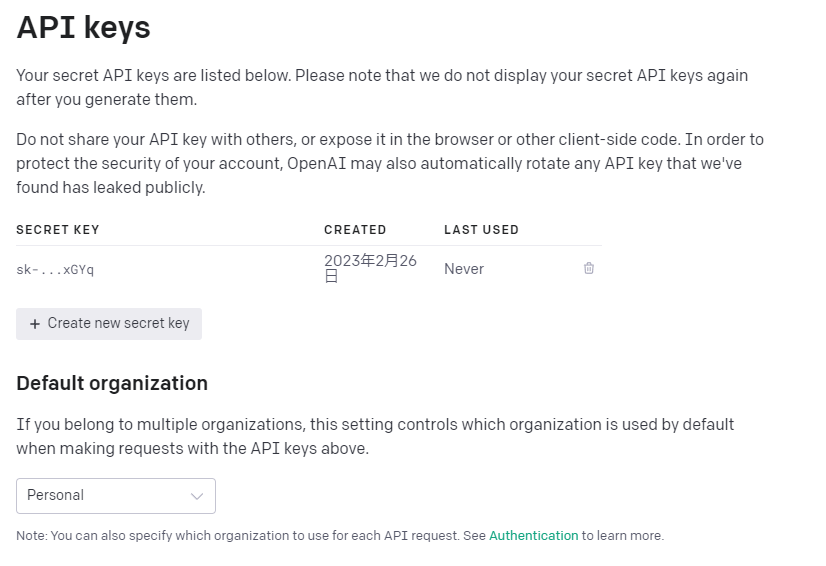Viewport: 826px width, 566px height.
Task: Click the 2023年2月26日 created date
Action: tap(370, 268)
